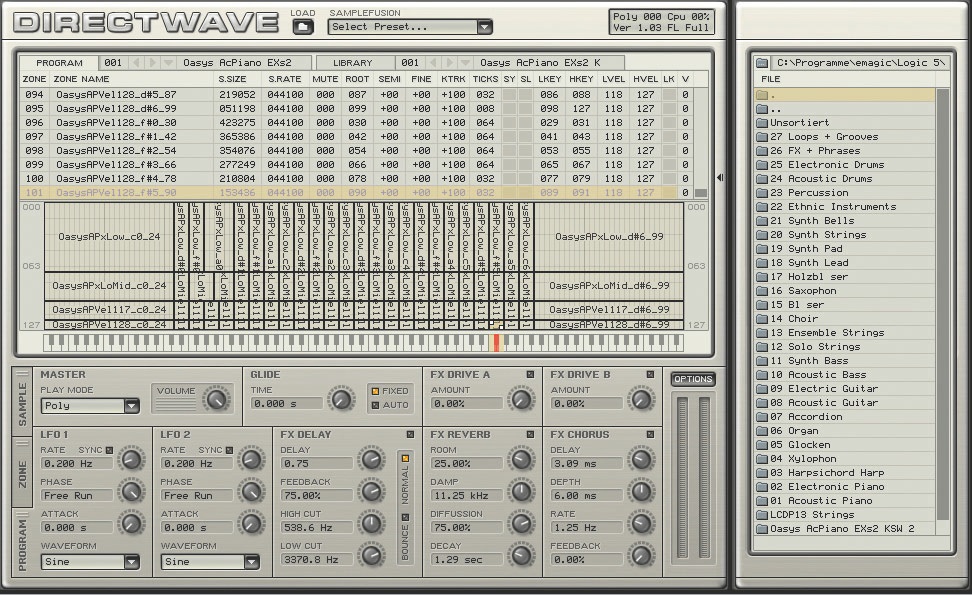
Task: Toggle FX DRIVE B on
Action: tap(650, 374)
